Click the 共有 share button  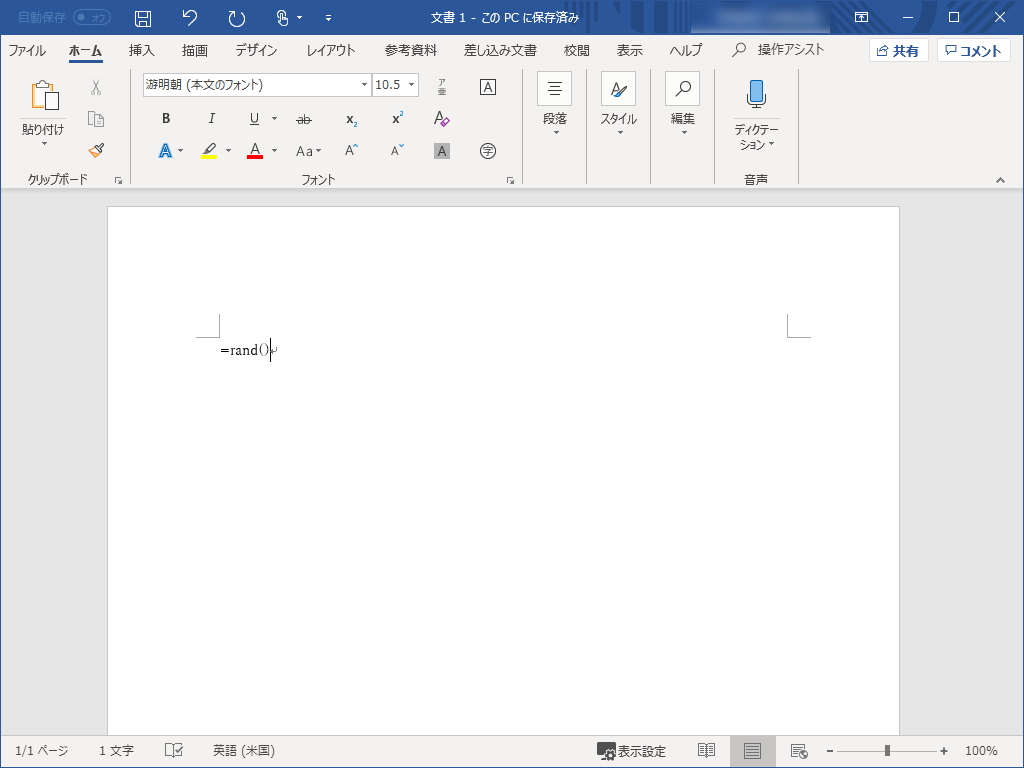coord(898,50)
